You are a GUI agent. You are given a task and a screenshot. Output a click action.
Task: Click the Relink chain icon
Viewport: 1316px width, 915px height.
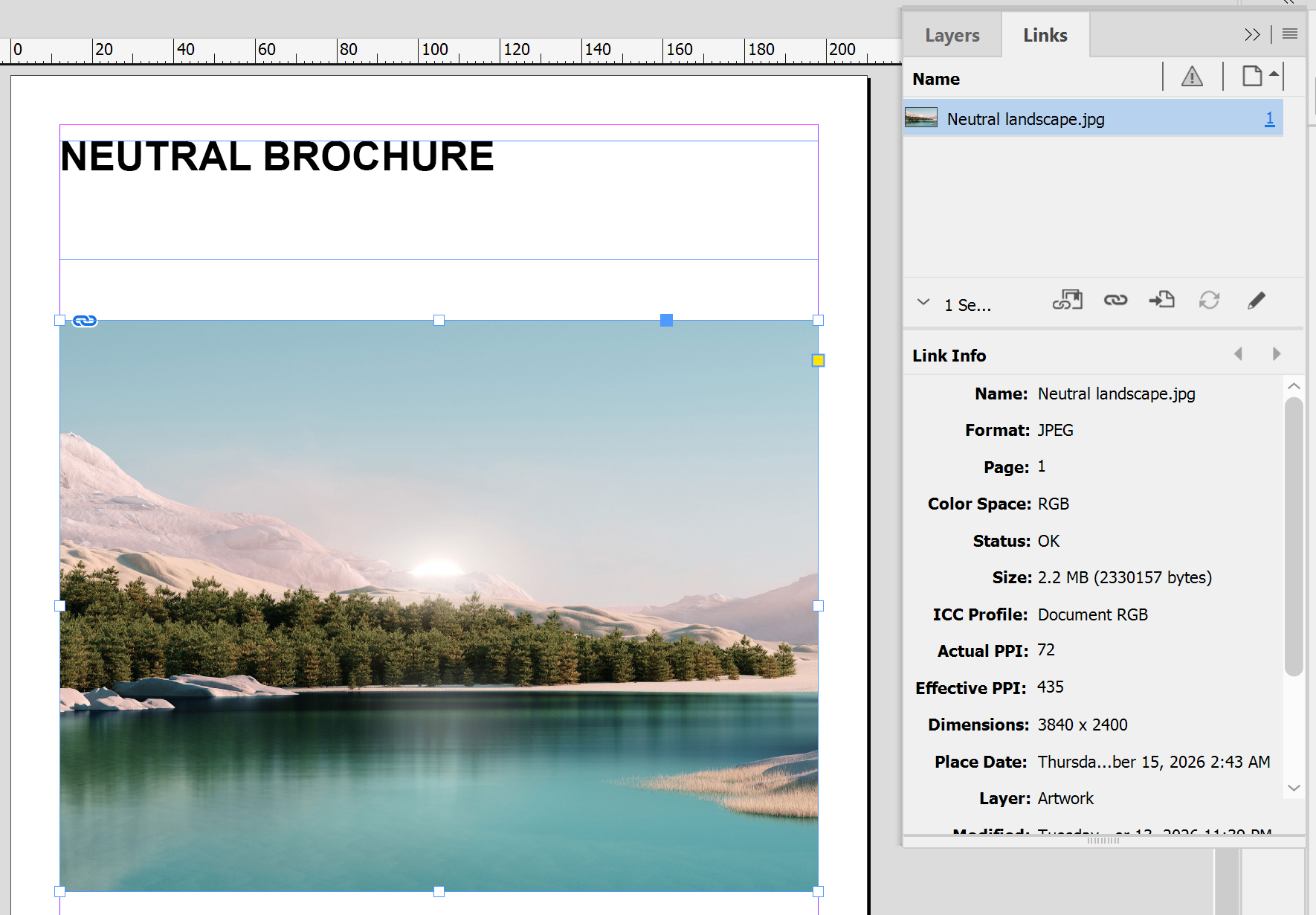point(1115,300)
